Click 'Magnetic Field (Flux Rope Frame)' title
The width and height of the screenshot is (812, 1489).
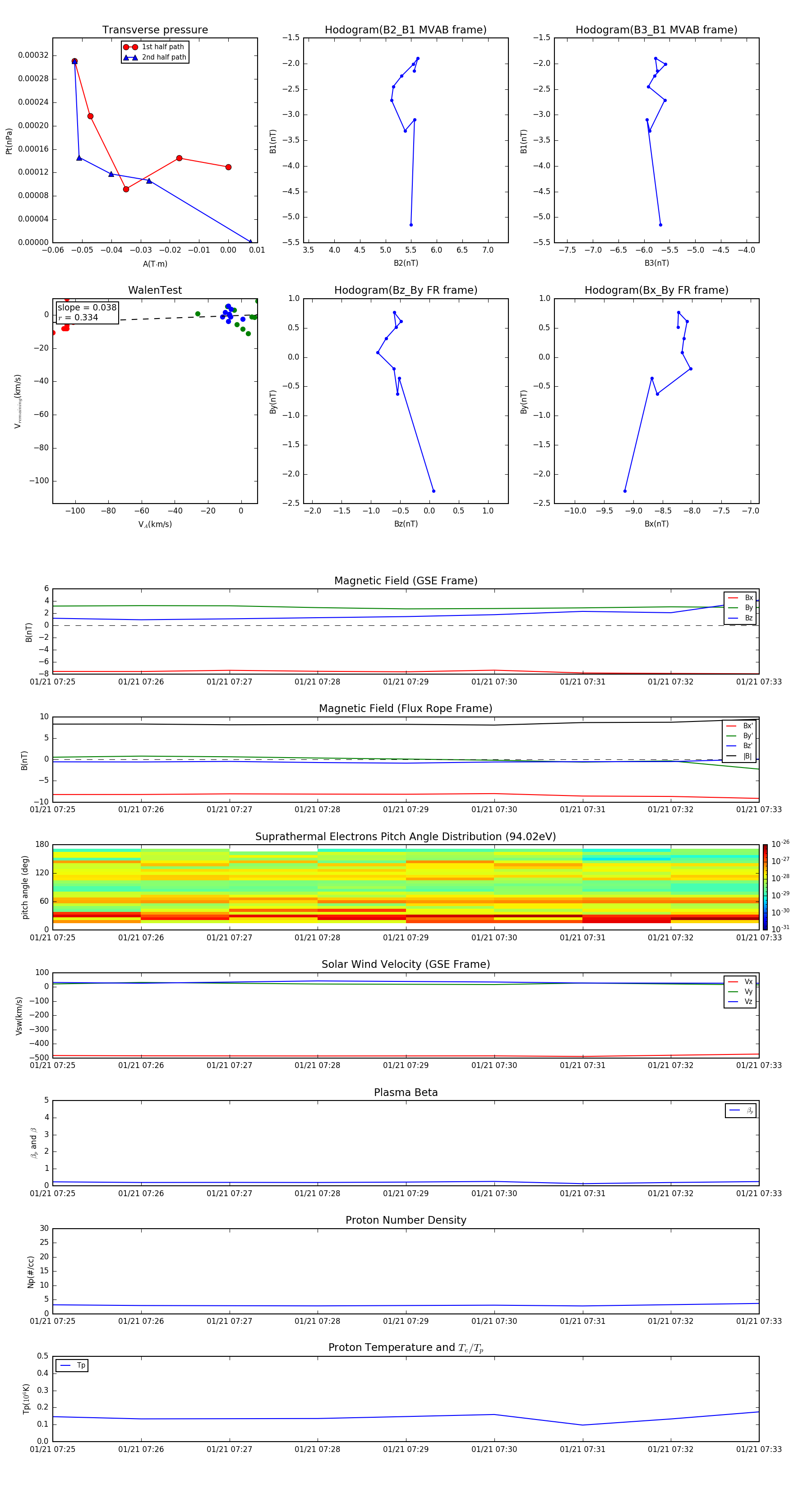point(406,709)
